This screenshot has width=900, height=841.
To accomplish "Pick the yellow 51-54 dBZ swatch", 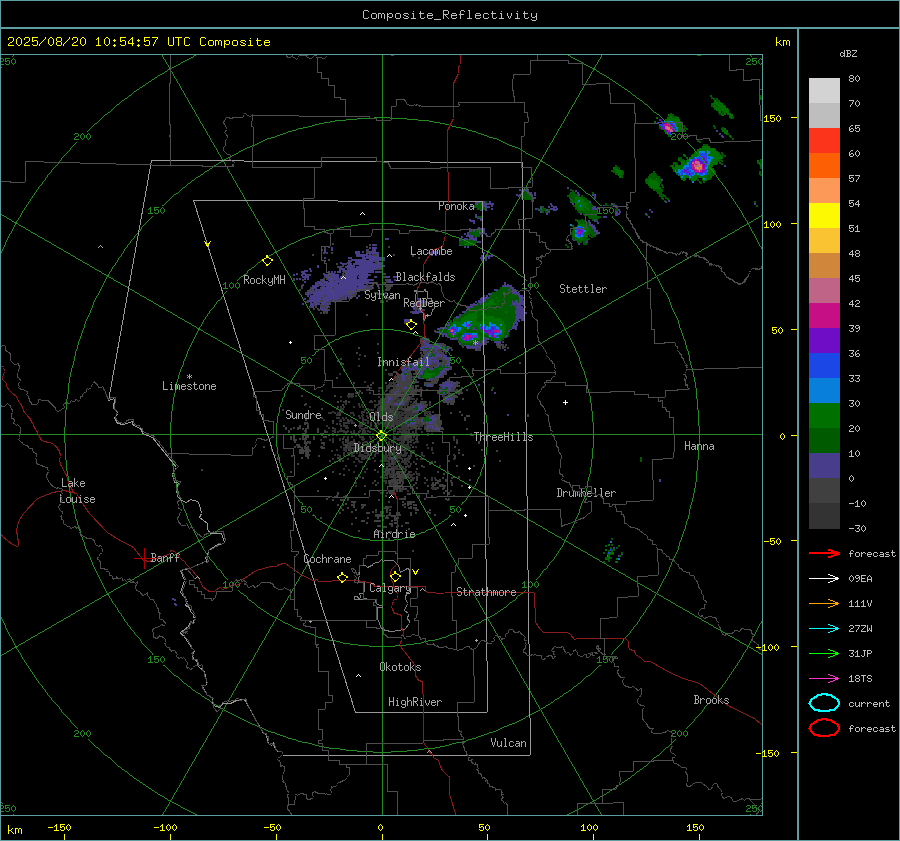I will point(824,216).
